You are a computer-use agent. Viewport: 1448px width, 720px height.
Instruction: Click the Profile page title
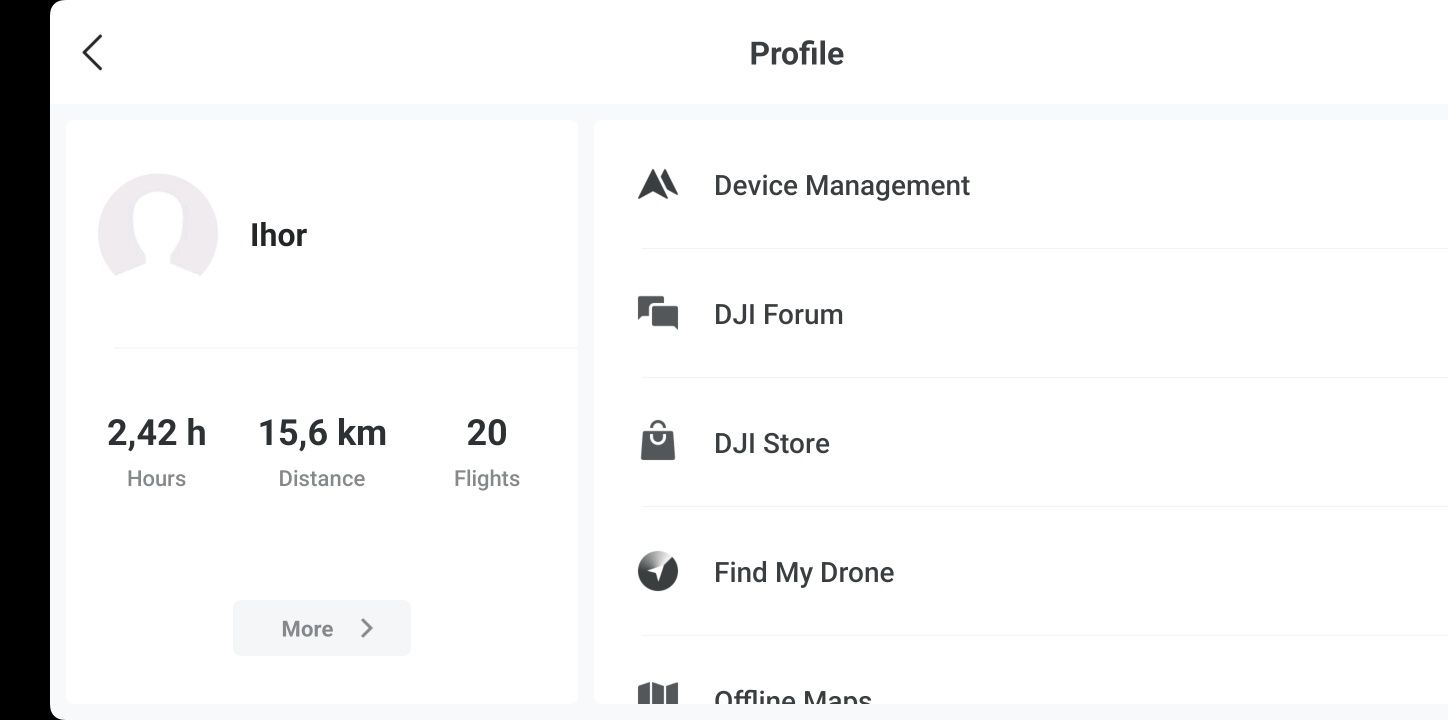click(797, 53)
